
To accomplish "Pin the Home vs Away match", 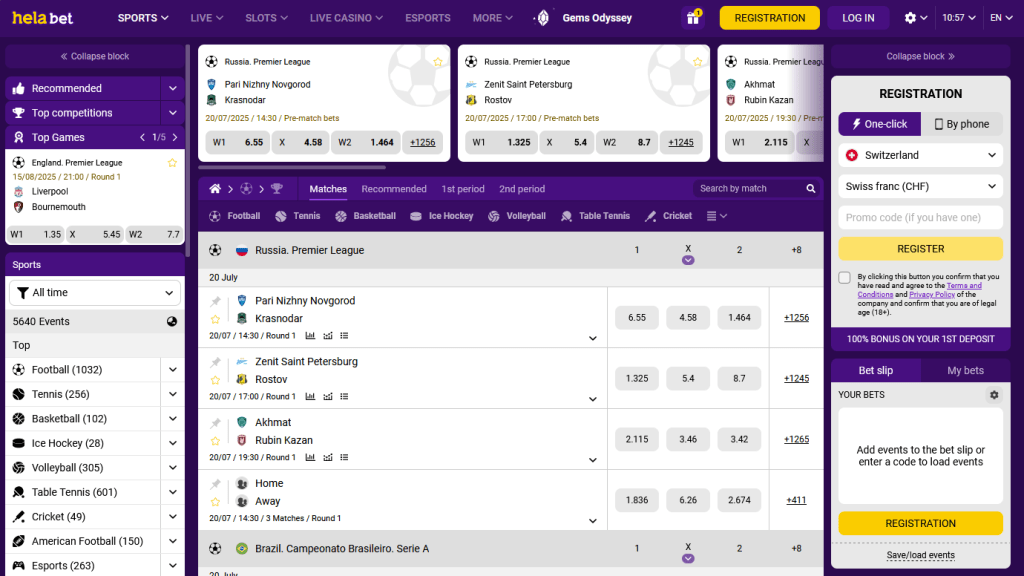I will click(216, 484).
